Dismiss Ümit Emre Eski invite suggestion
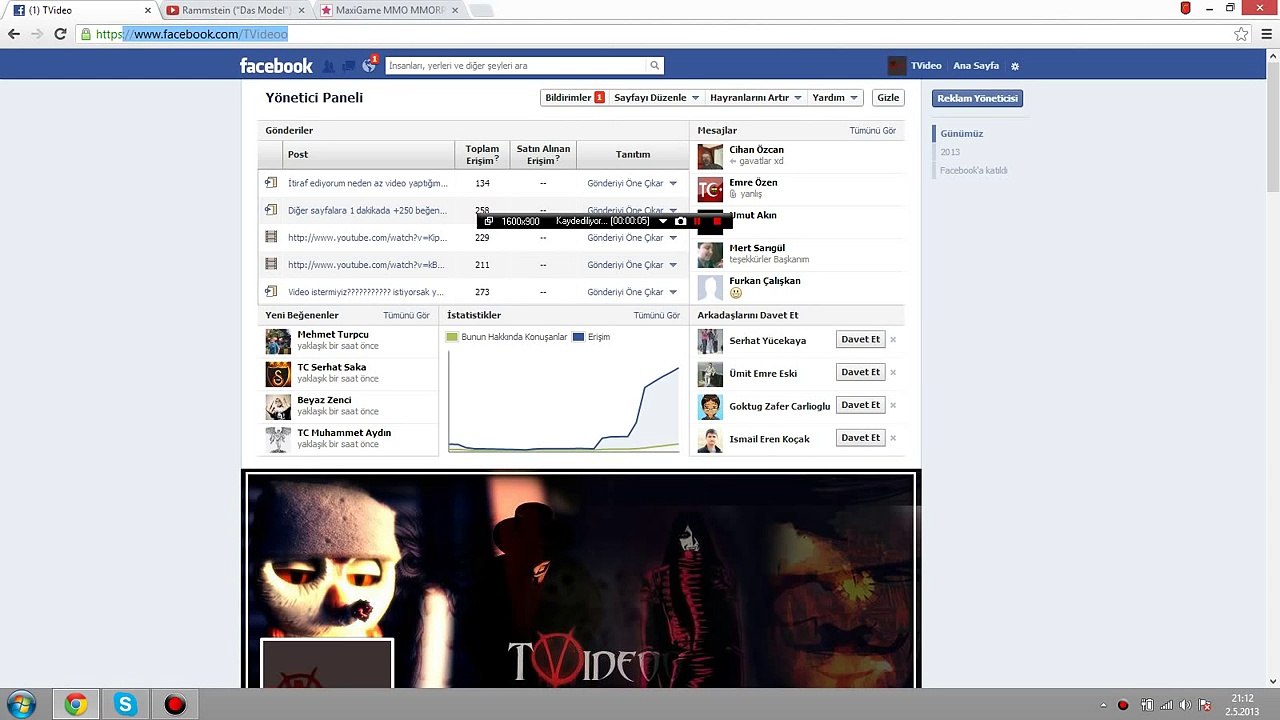This screenshot has height=720, width=1280. pos(893,373)
